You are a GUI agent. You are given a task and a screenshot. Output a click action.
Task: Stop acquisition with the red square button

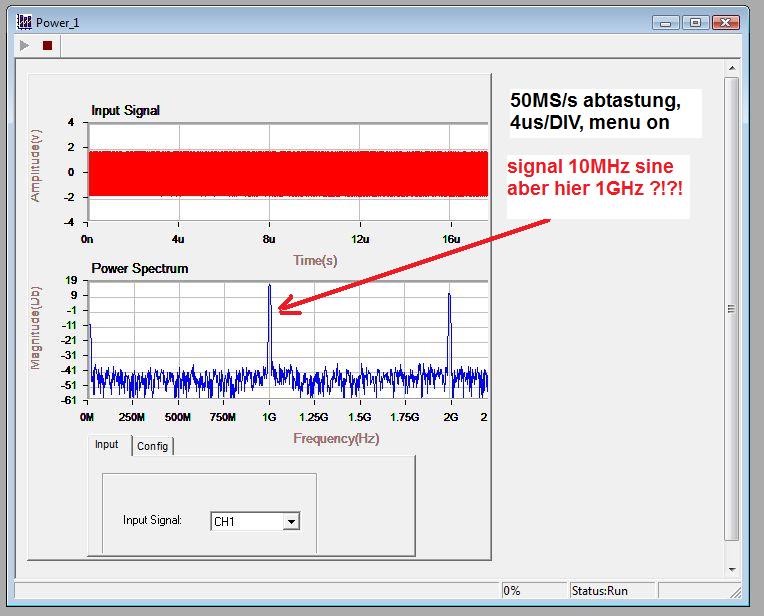(47, 45)
